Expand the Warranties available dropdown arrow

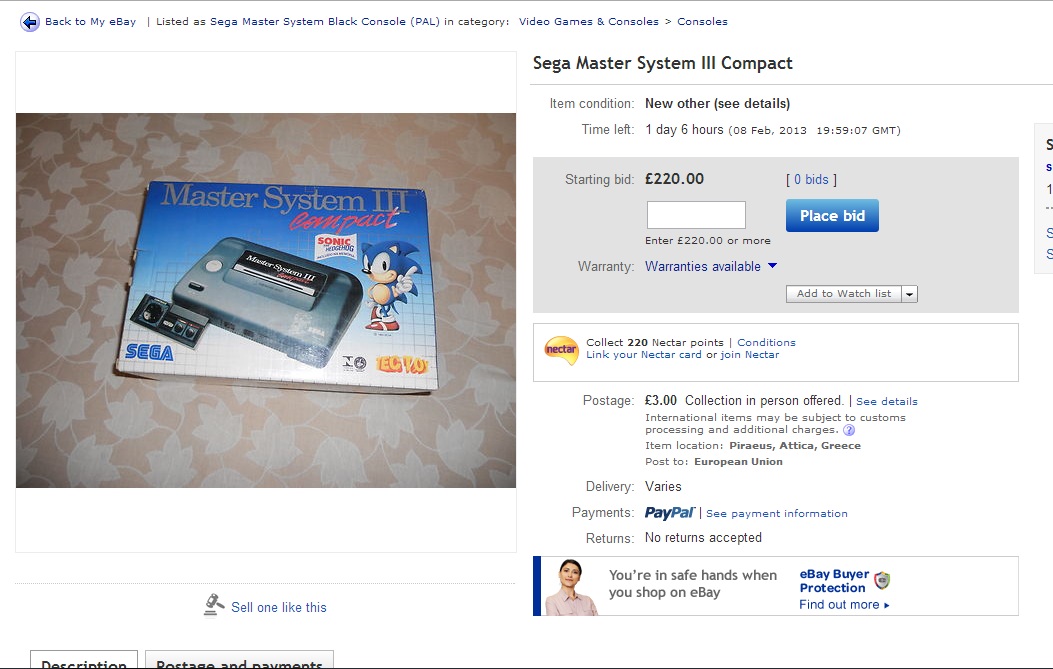[772, 266]
